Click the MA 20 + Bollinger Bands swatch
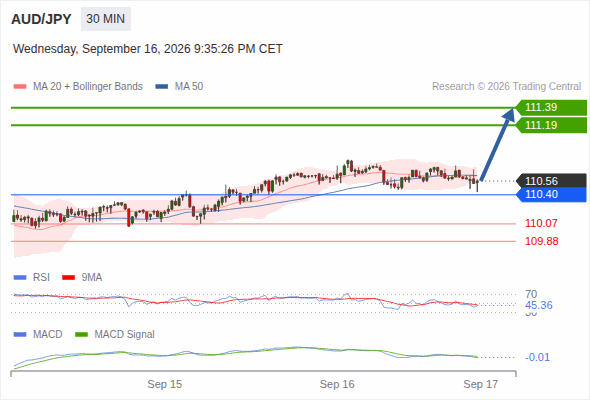Screen dimensions: 590x400 pos(20,87)
